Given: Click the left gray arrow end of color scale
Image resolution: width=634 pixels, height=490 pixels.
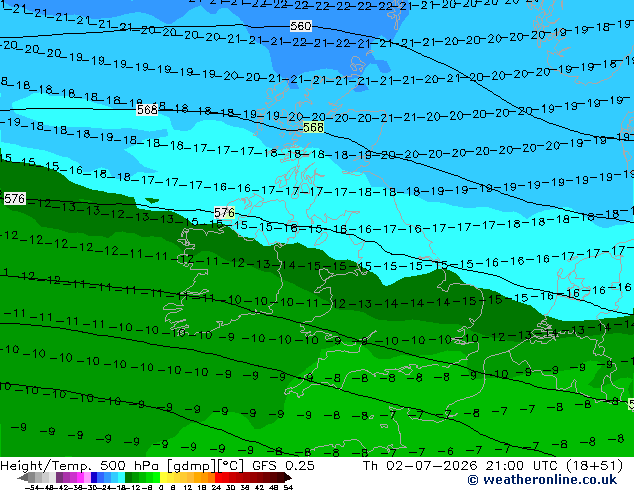Looking at the screenshot, I should [x=23, y=477].
